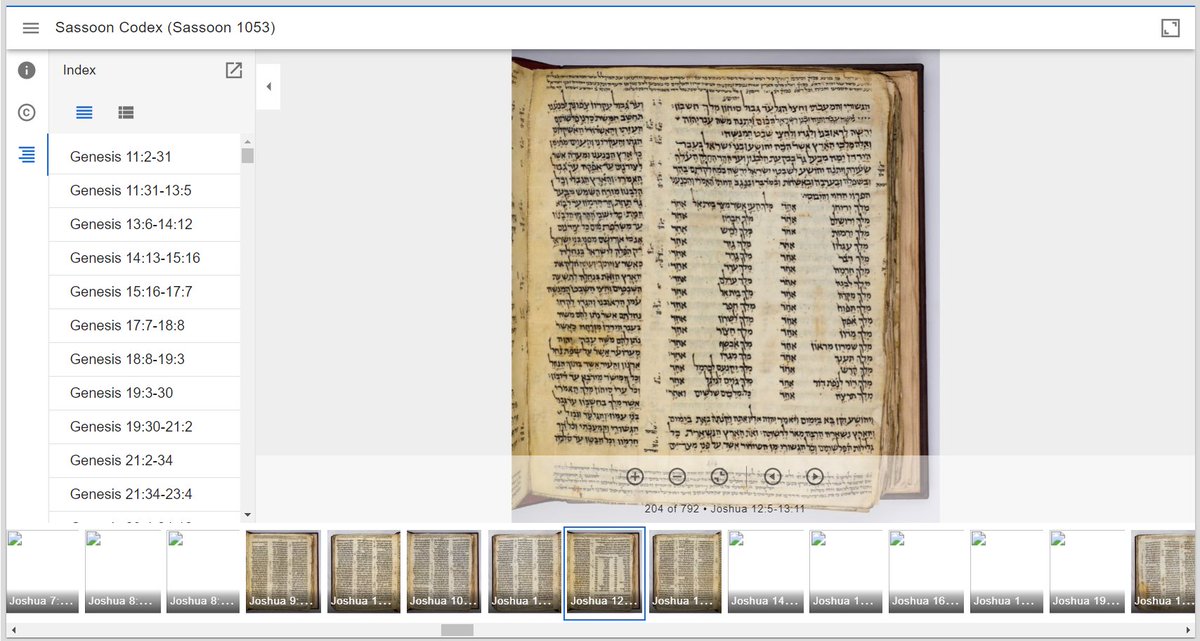Click the index scrollbar up arrow
The image size is (1200, 641).
[x=248, y=141]
